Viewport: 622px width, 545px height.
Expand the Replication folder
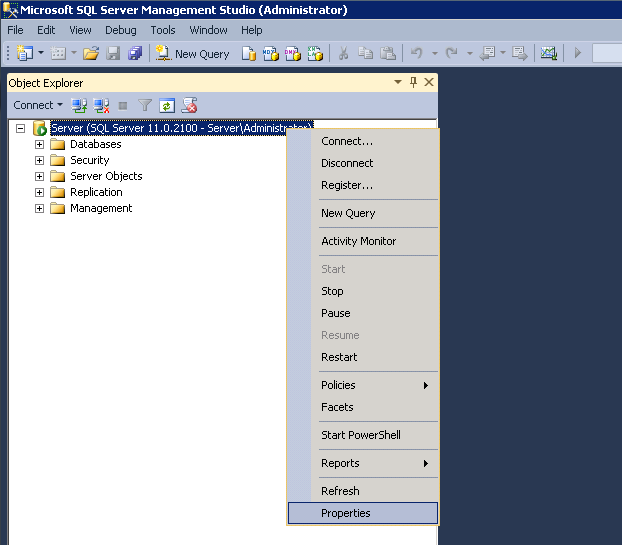coord(39,192)
